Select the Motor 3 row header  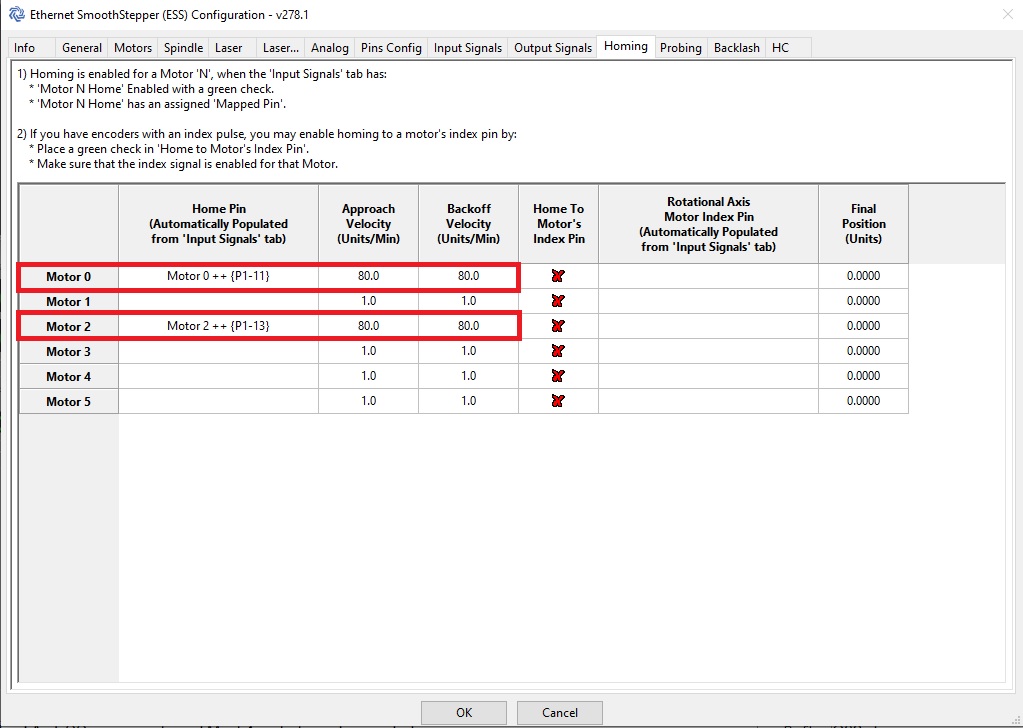coord(68,351)
